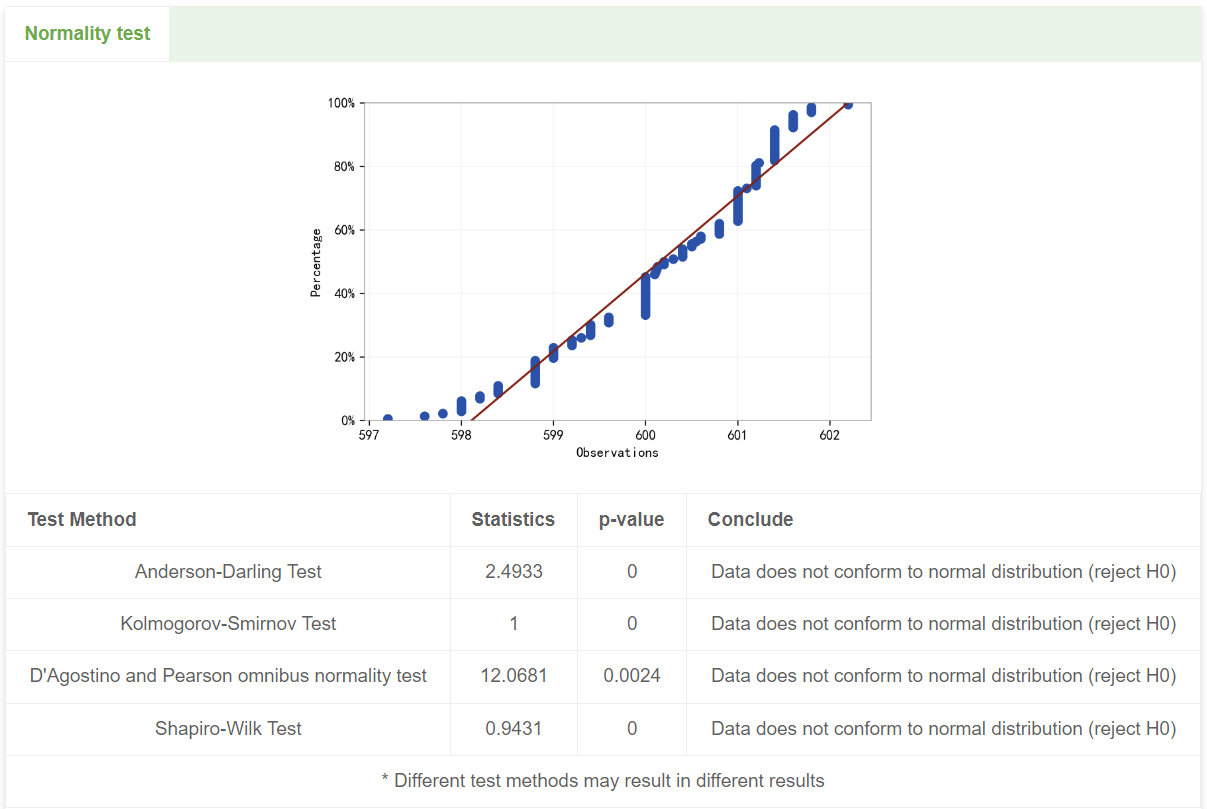The image size is (1207, 809).
Task: Click the footnote about differing test results
Action: (x=603, y=778)
